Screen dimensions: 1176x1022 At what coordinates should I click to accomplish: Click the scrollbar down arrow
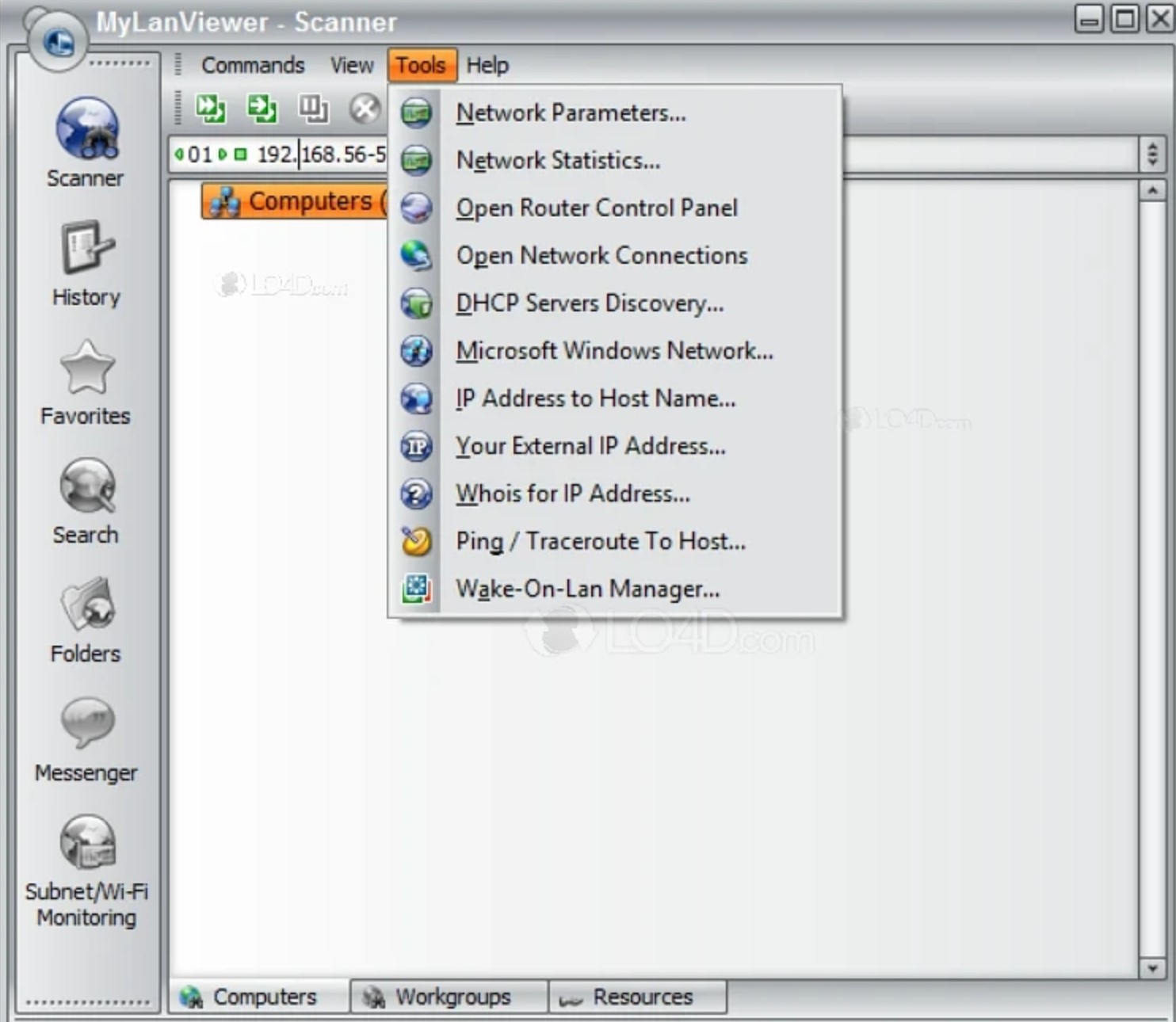(x=1152, y=968)
